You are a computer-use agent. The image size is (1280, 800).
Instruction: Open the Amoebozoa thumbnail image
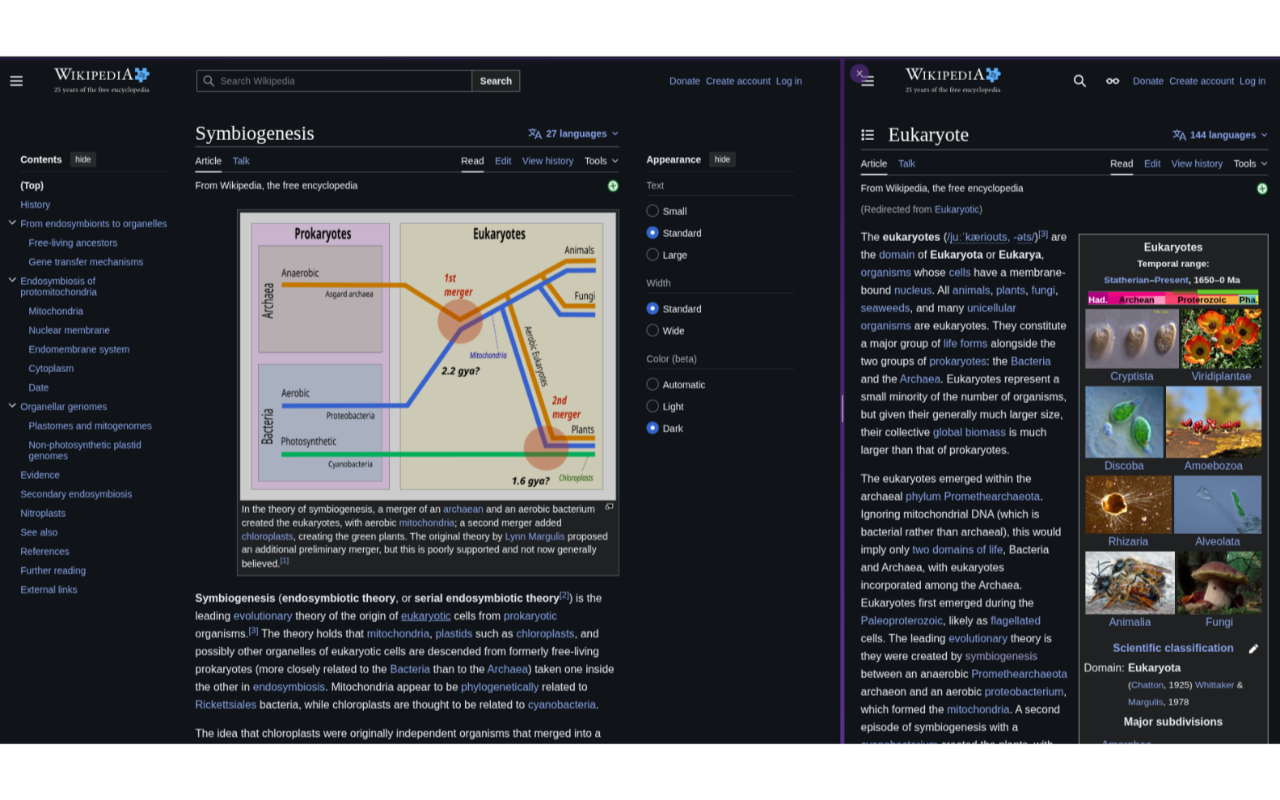1213,422
